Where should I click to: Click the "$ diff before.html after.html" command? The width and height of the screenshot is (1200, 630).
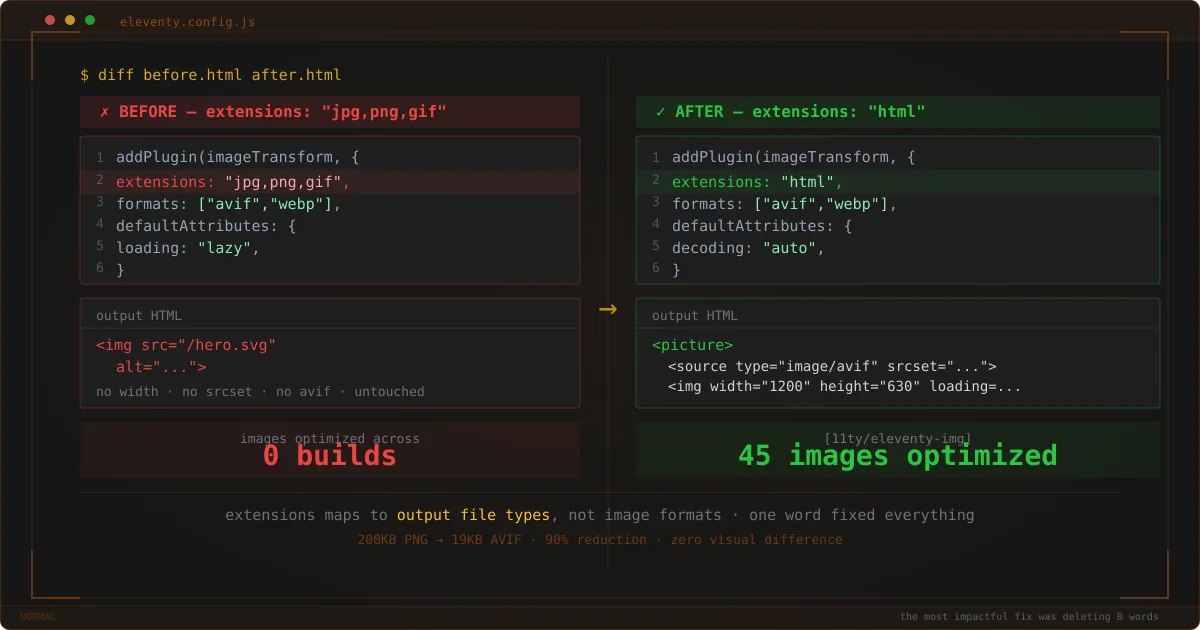click(x=211, y=74)
